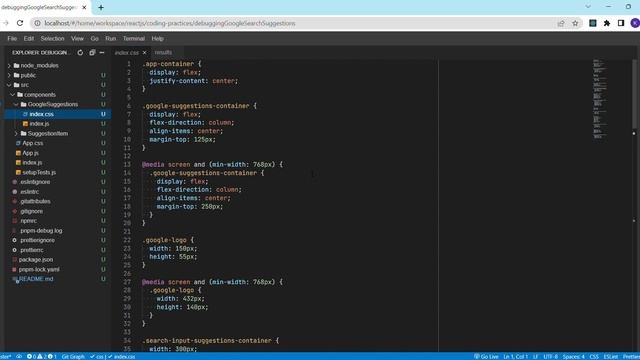Bookmark this page with the star icon

click(575, 23)
